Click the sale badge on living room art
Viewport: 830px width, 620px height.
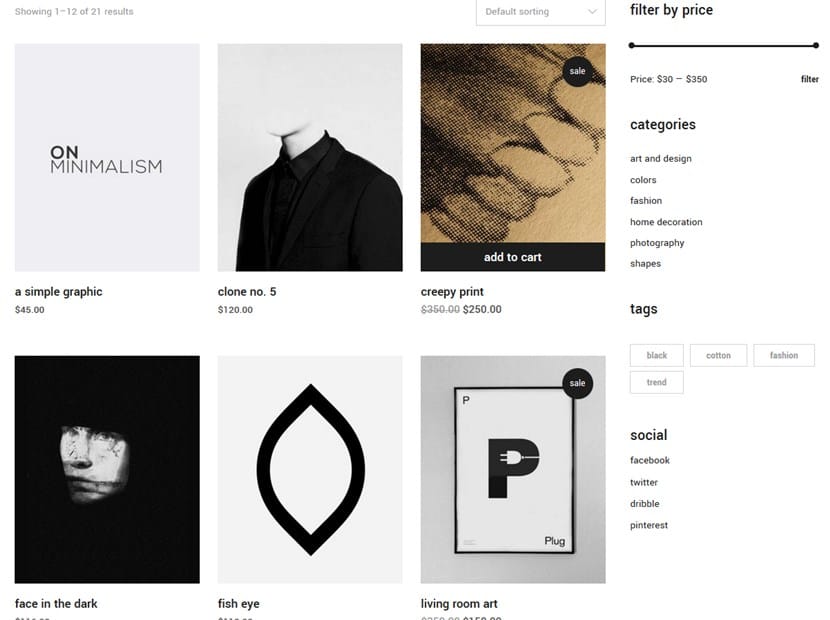pyautogui.click(x=578, y=383)
